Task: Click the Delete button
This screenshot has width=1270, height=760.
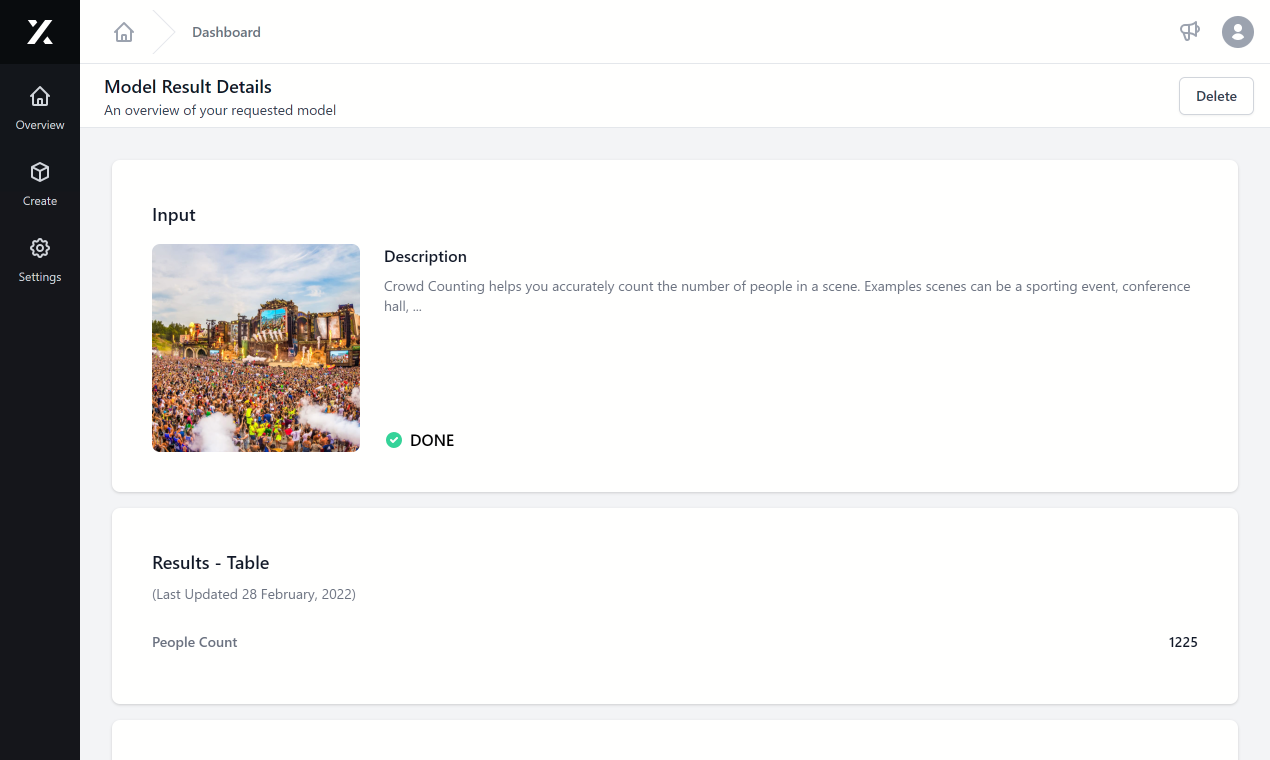Action: coord(1216,96)
